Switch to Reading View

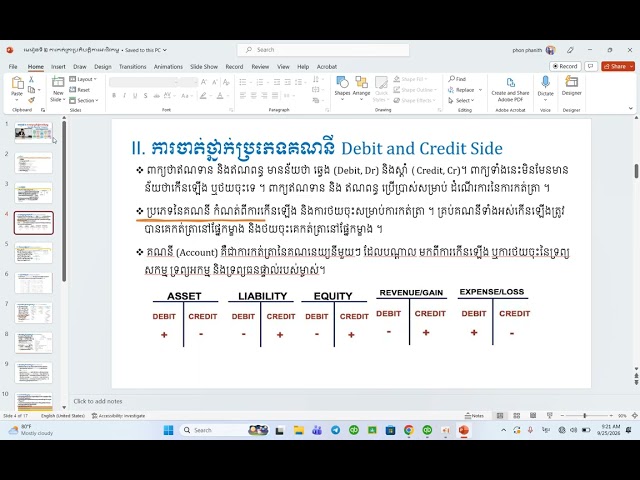click(533, 416)
